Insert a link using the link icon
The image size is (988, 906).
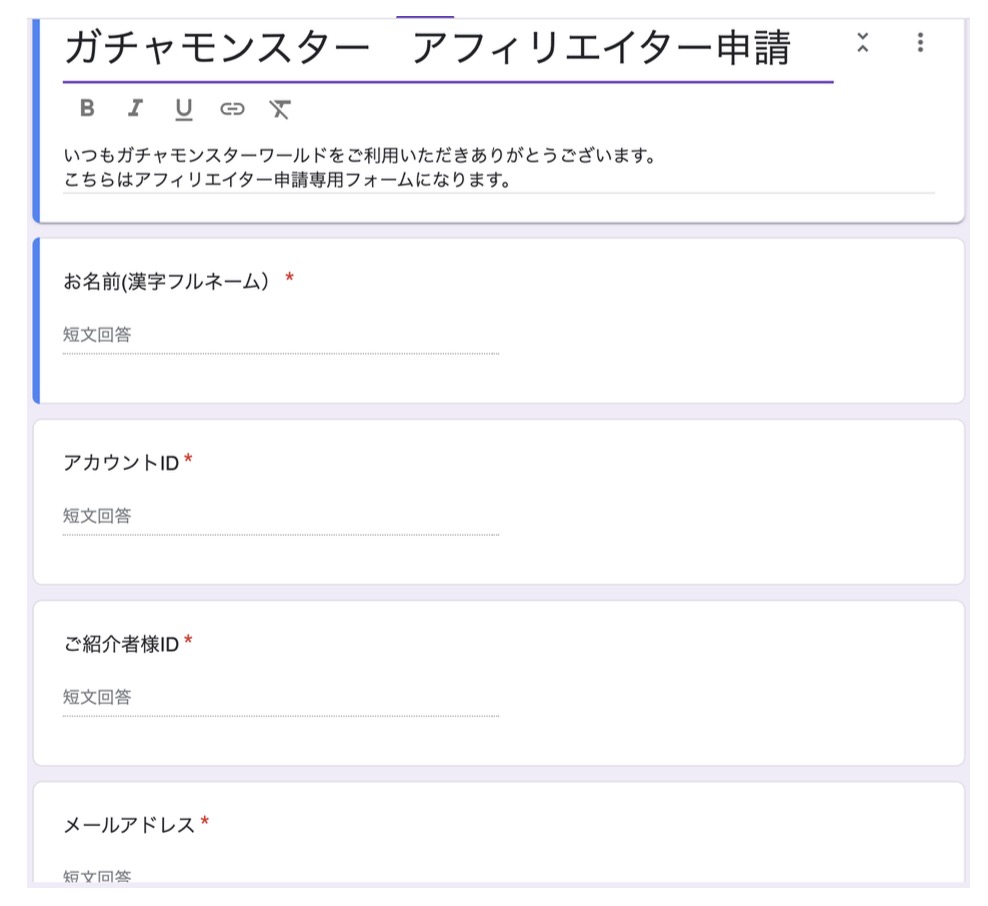click(234, 110)
